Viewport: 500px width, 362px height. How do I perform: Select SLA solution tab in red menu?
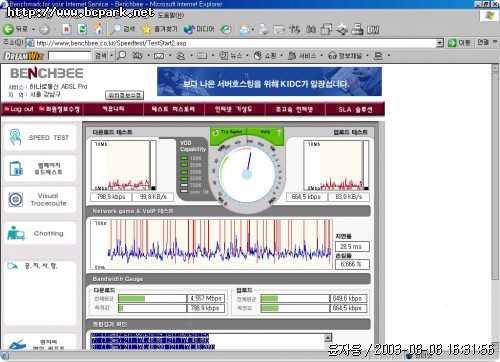[x=355, y=109]
